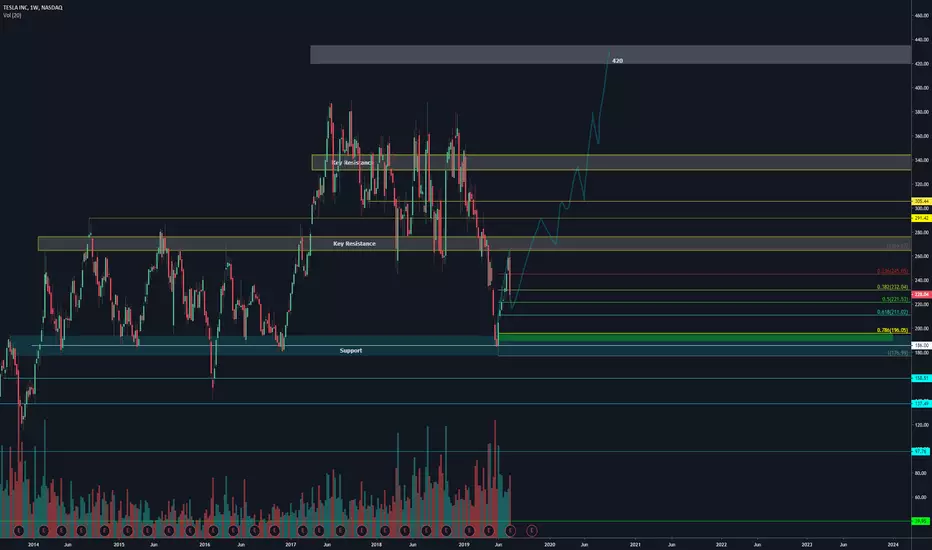The width and height of the screenshot is (932, 550).
Task: Click the 2017 label on the time axis
Action: click(291, 544)
